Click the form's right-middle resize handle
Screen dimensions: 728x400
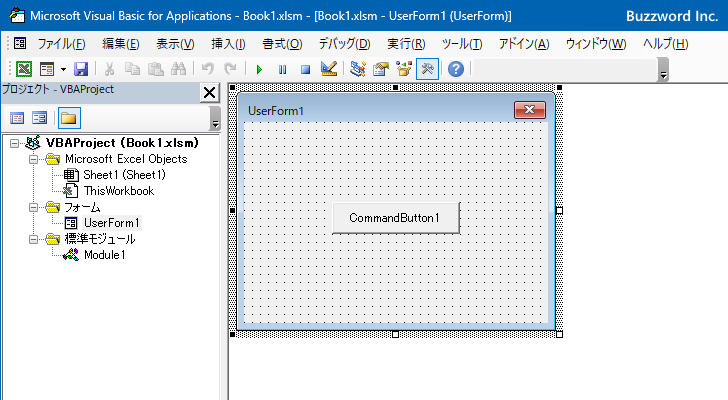559,211
